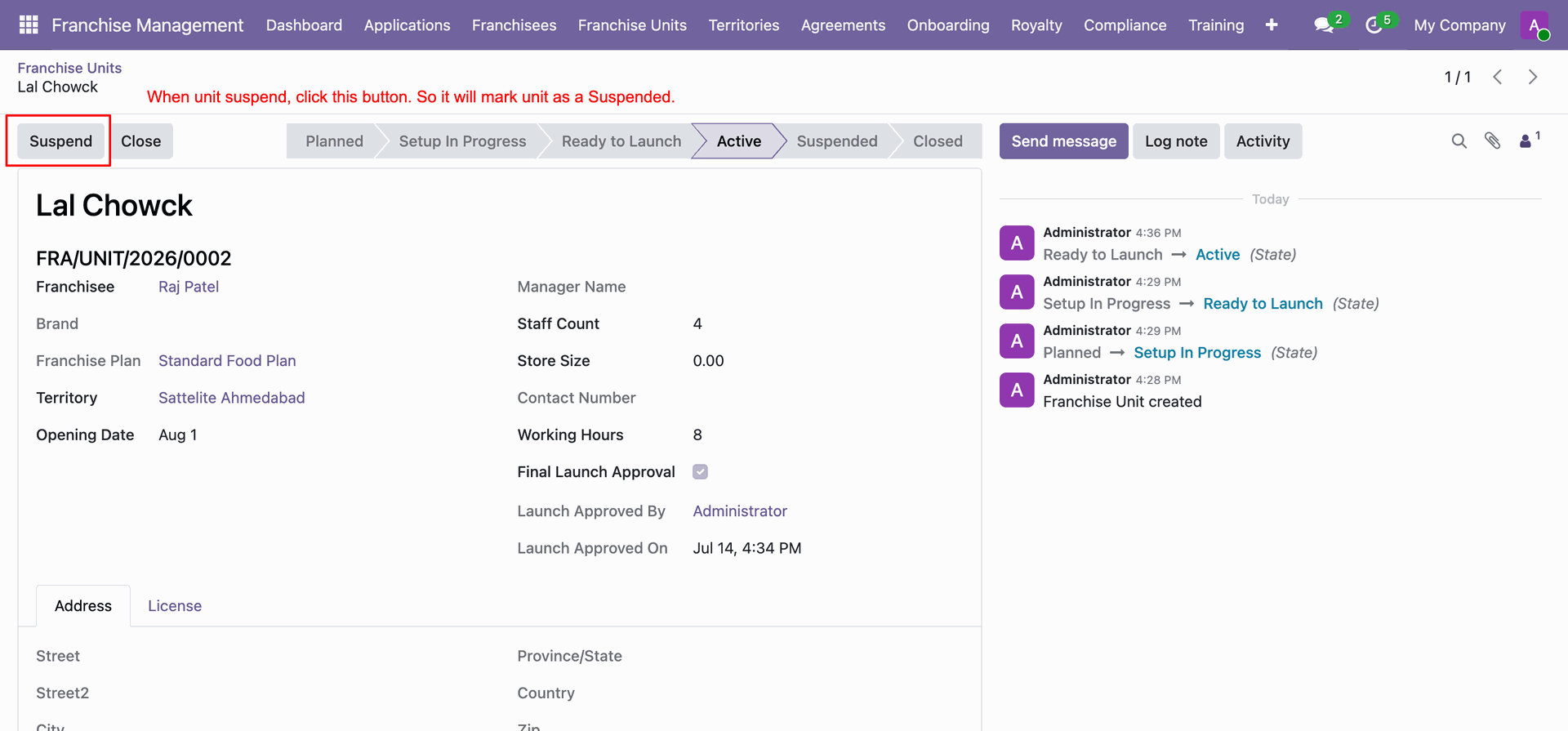
Task: Open the Dashboard menu
Action: pos(304,25)
